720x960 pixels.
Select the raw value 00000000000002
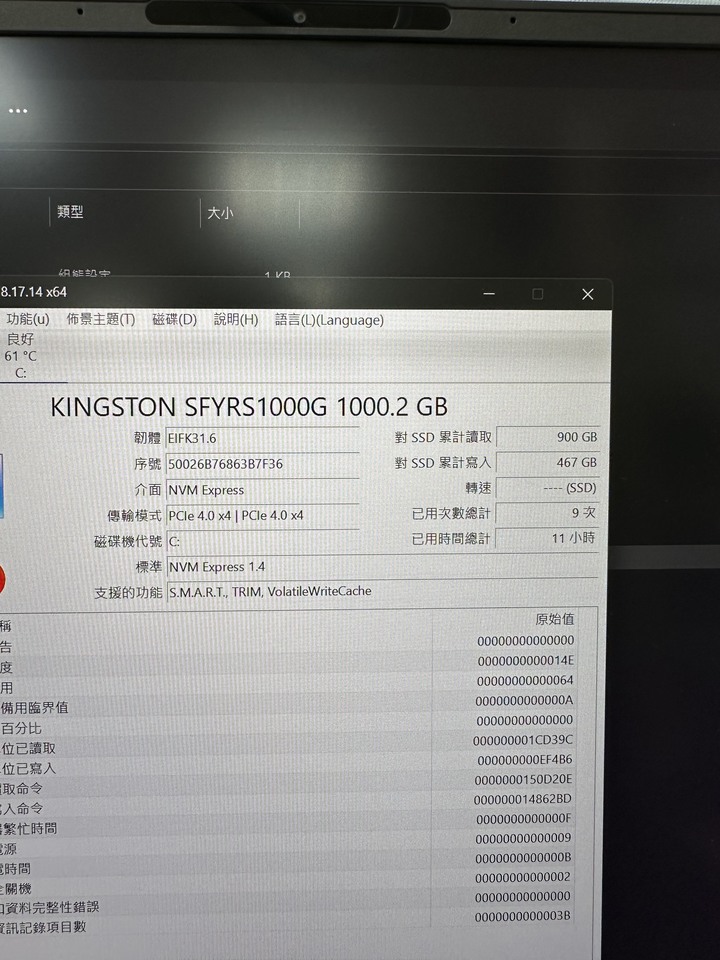(523, 877)
